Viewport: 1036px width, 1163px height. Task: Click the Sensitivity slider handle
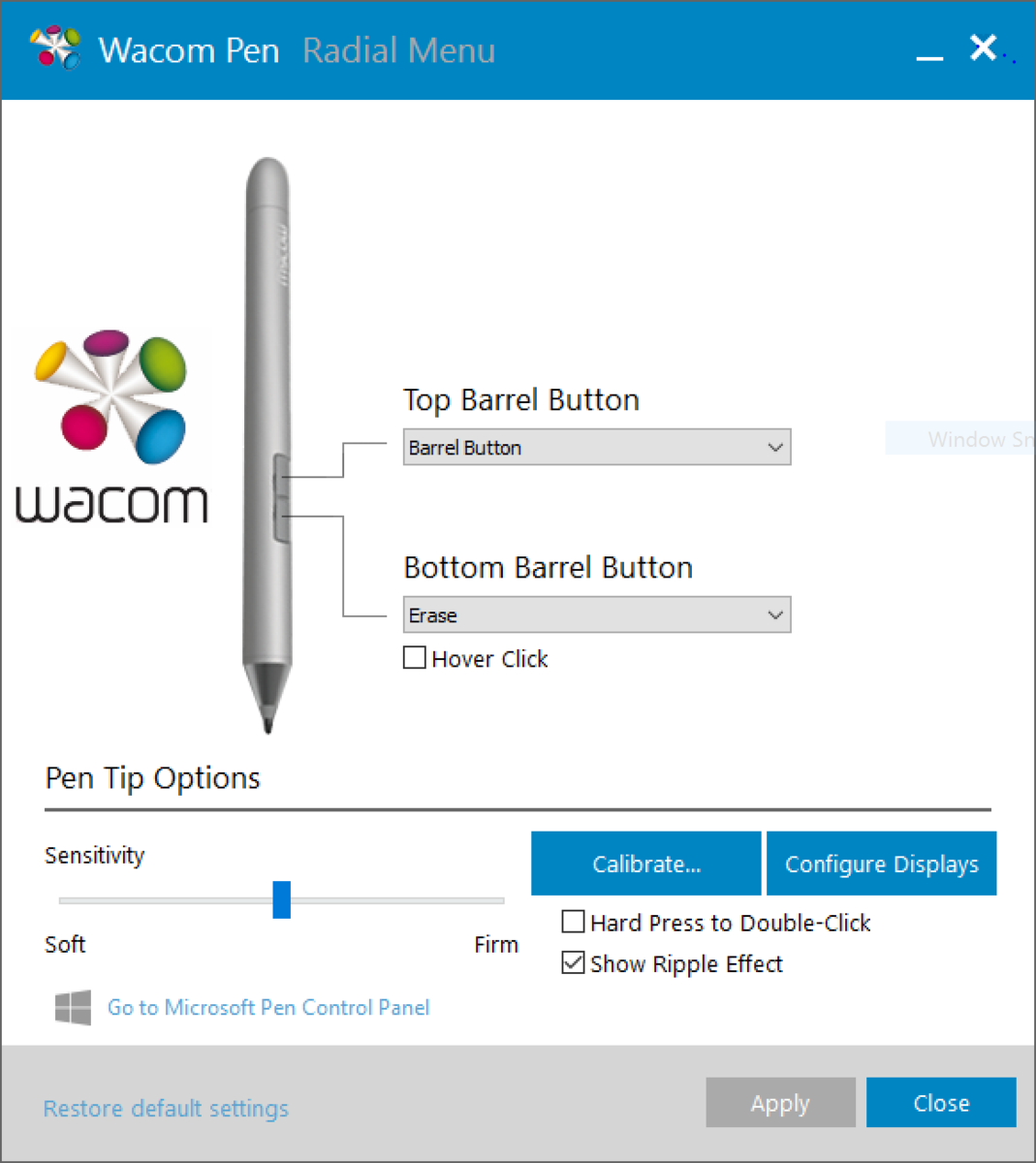[282, 899]
